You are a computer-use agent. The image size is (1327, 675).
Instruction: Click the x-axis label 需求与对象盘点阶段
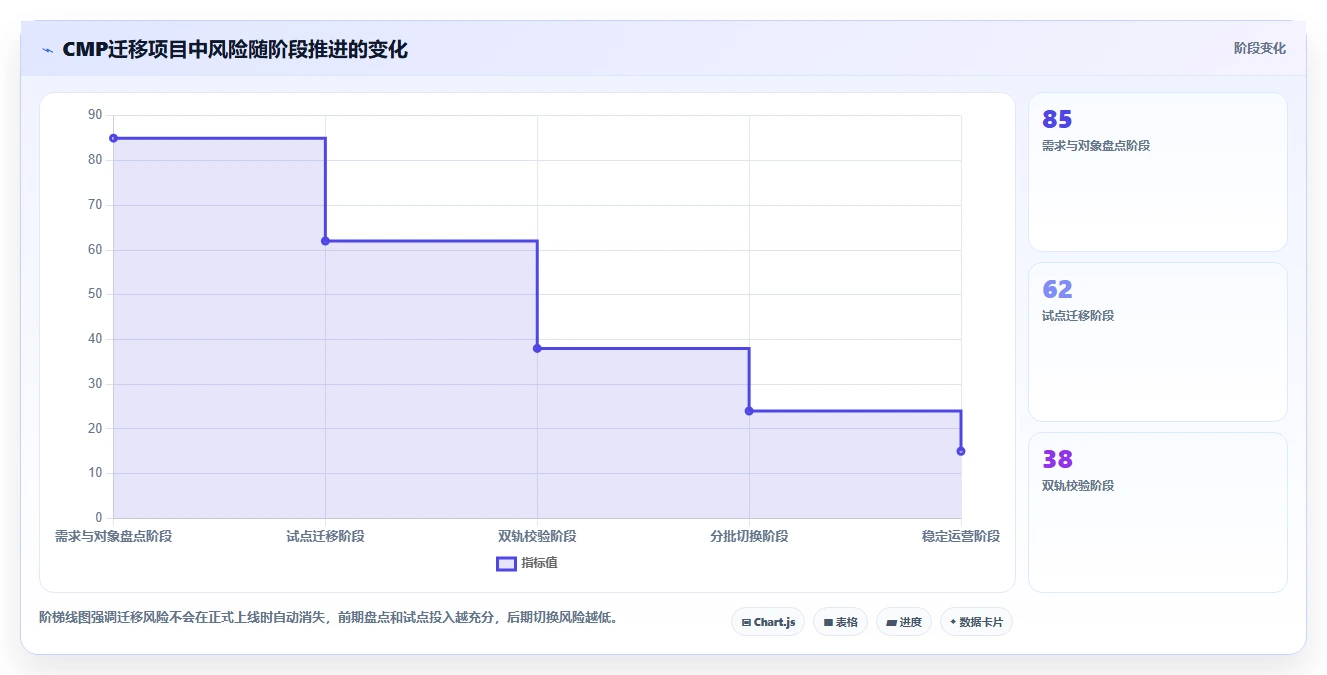[113, 536]
